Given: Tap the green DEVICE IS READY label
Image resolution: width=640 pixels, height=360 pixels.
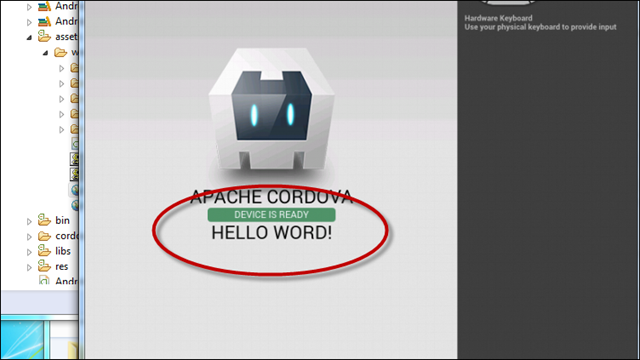Looking at the screenshot, I should pos(271,215).
